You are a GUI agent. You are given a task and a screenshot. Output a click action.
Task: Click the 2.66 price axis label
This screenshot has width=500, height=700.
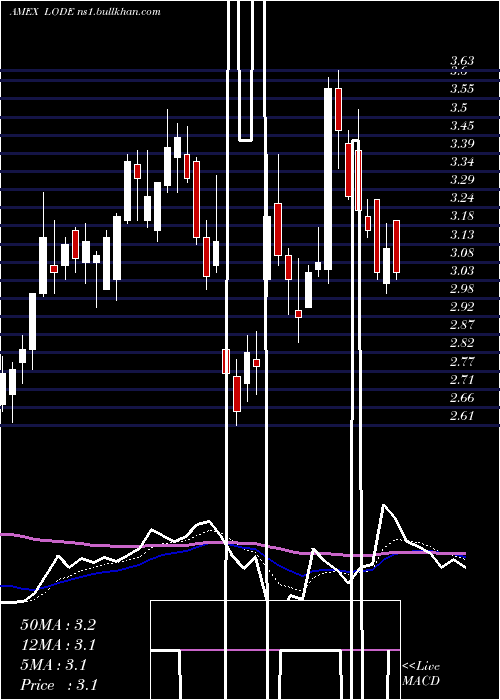click(x=462, y=398)
